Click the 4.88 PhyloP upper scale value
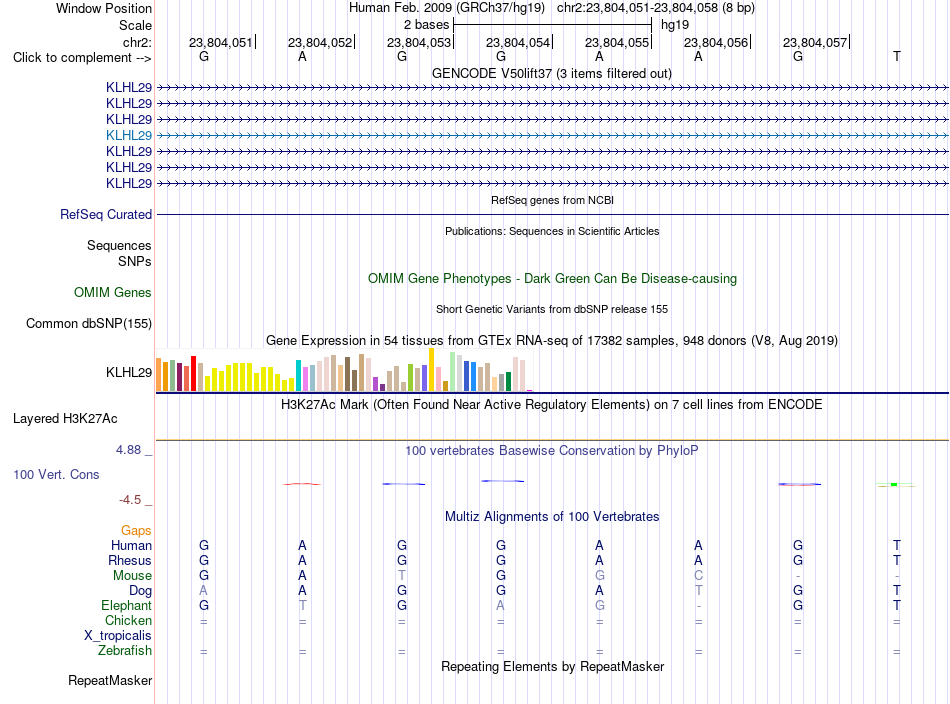Screen dimensions: 950x704 point(128,450)
